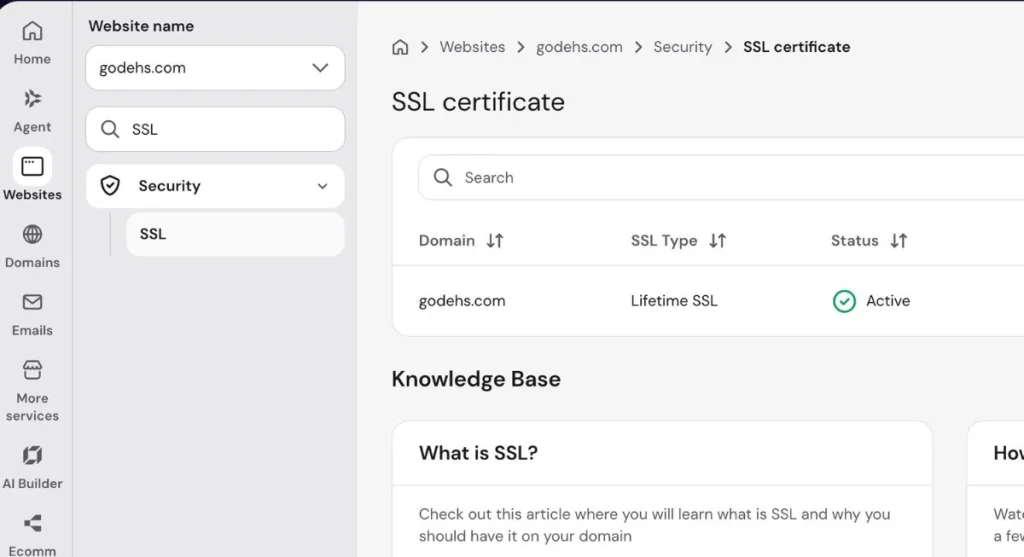Go to the Domains section
This screenshot has height=557, width=1024.
pos(32,247)
